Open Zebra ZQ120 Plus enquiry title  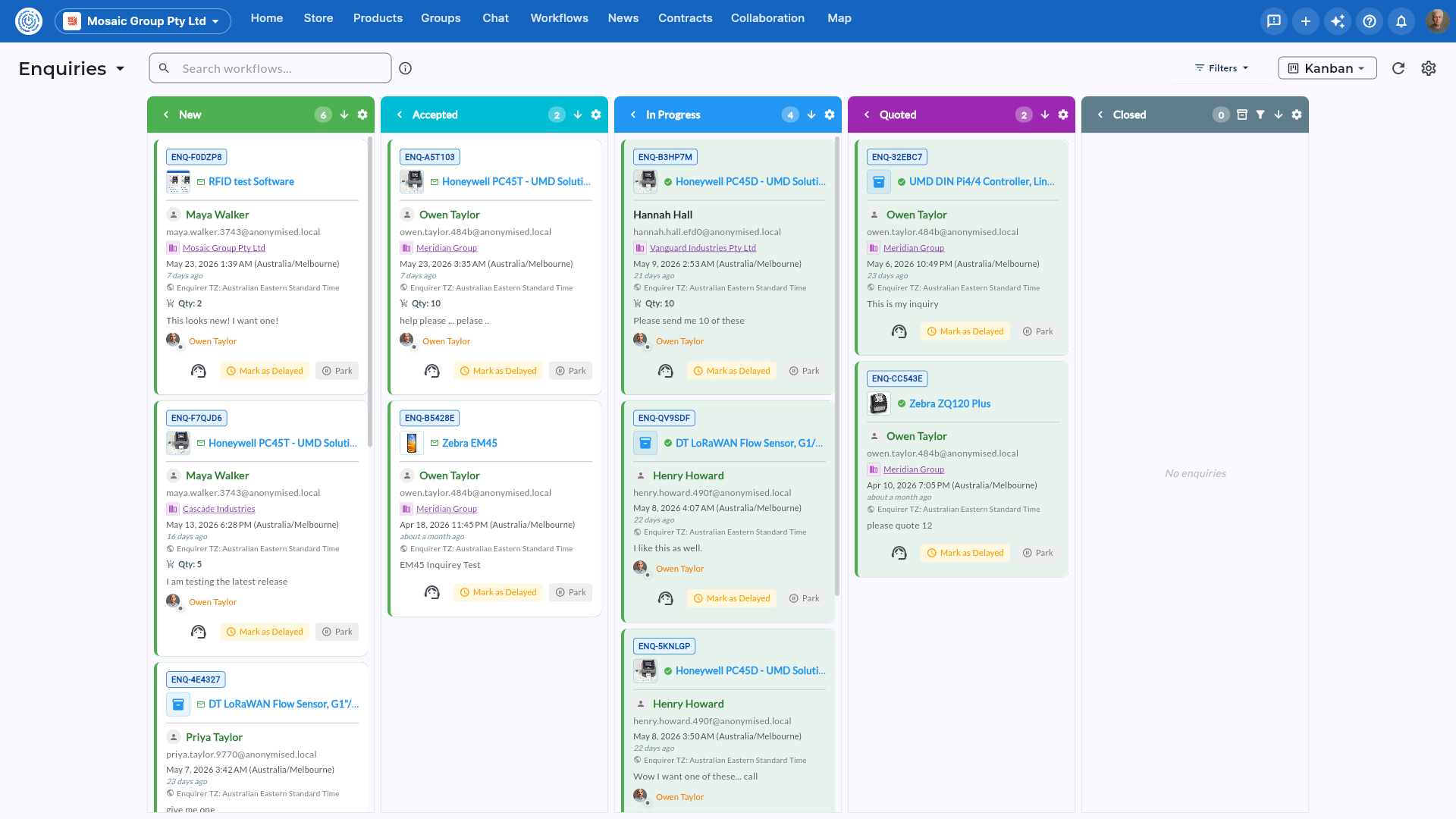click(x=950, y=403)
